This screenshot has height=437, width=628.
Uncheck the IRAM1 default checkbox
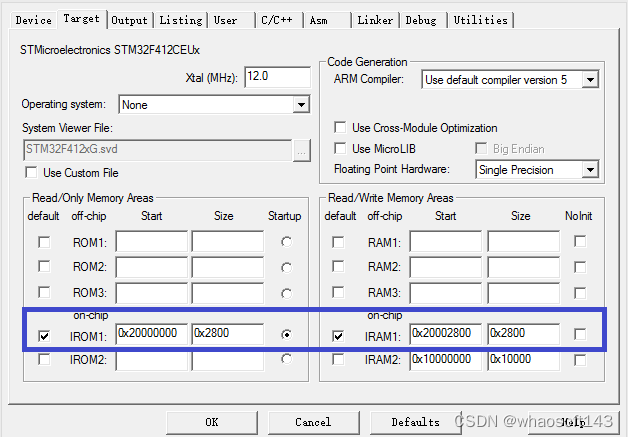[x=338, y=336]
